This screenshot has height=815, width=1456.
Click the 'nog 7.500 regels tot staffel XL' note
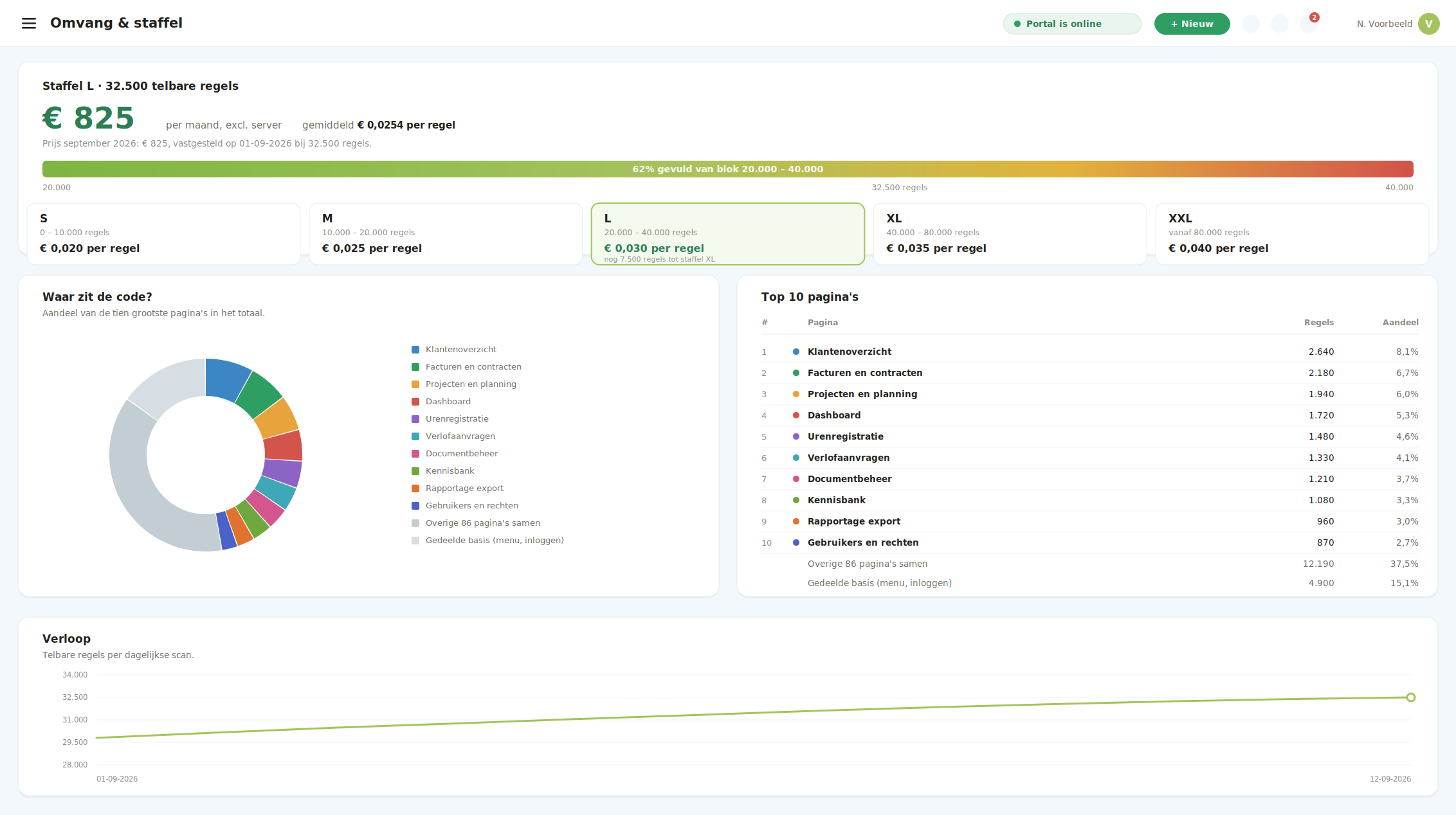(x=659, y=260)
